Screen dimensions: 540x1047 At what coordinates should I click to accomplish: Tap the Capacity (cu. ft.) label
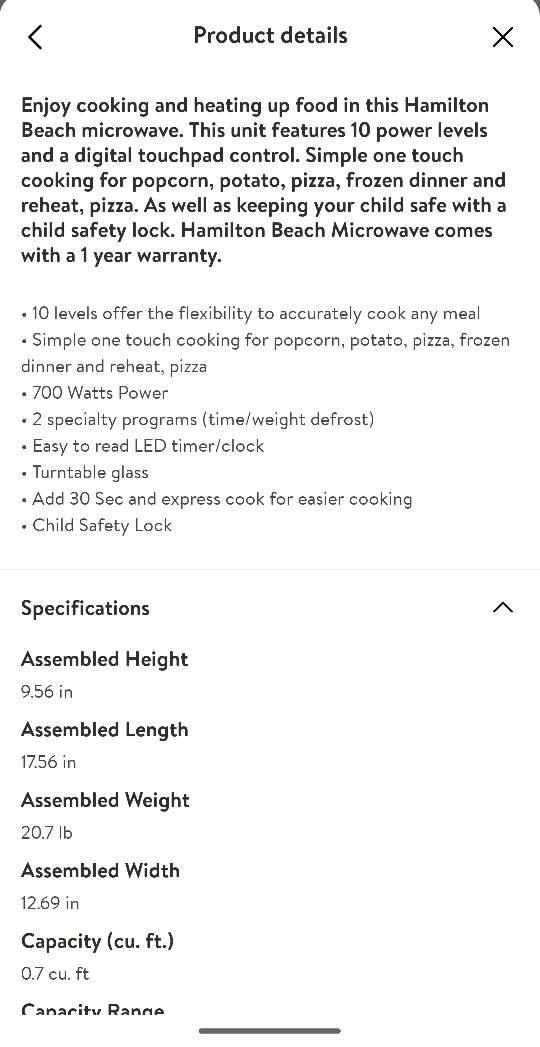click(97, 941)
